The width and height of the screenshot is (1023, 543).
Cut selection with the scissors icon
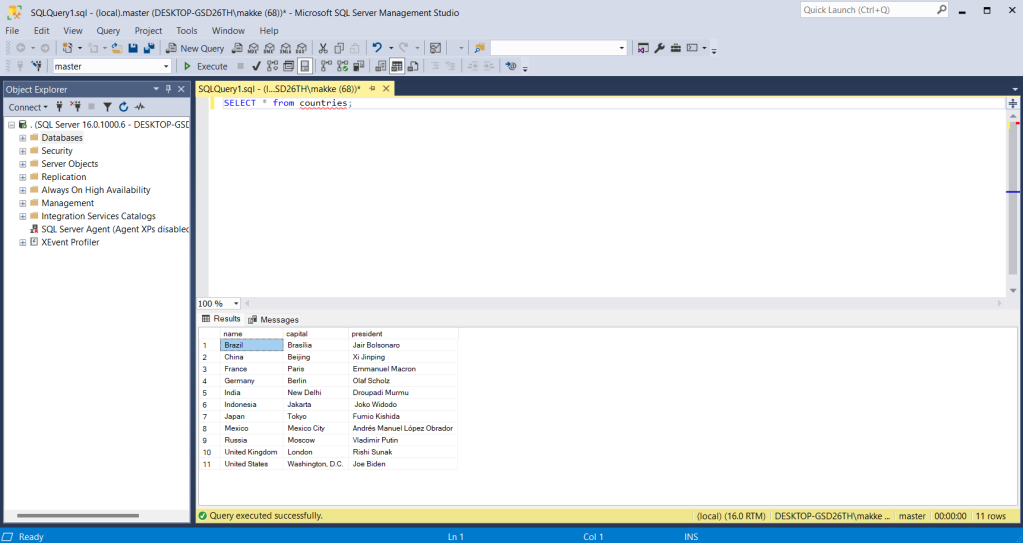pyautogui.click(x=323, y=48)
